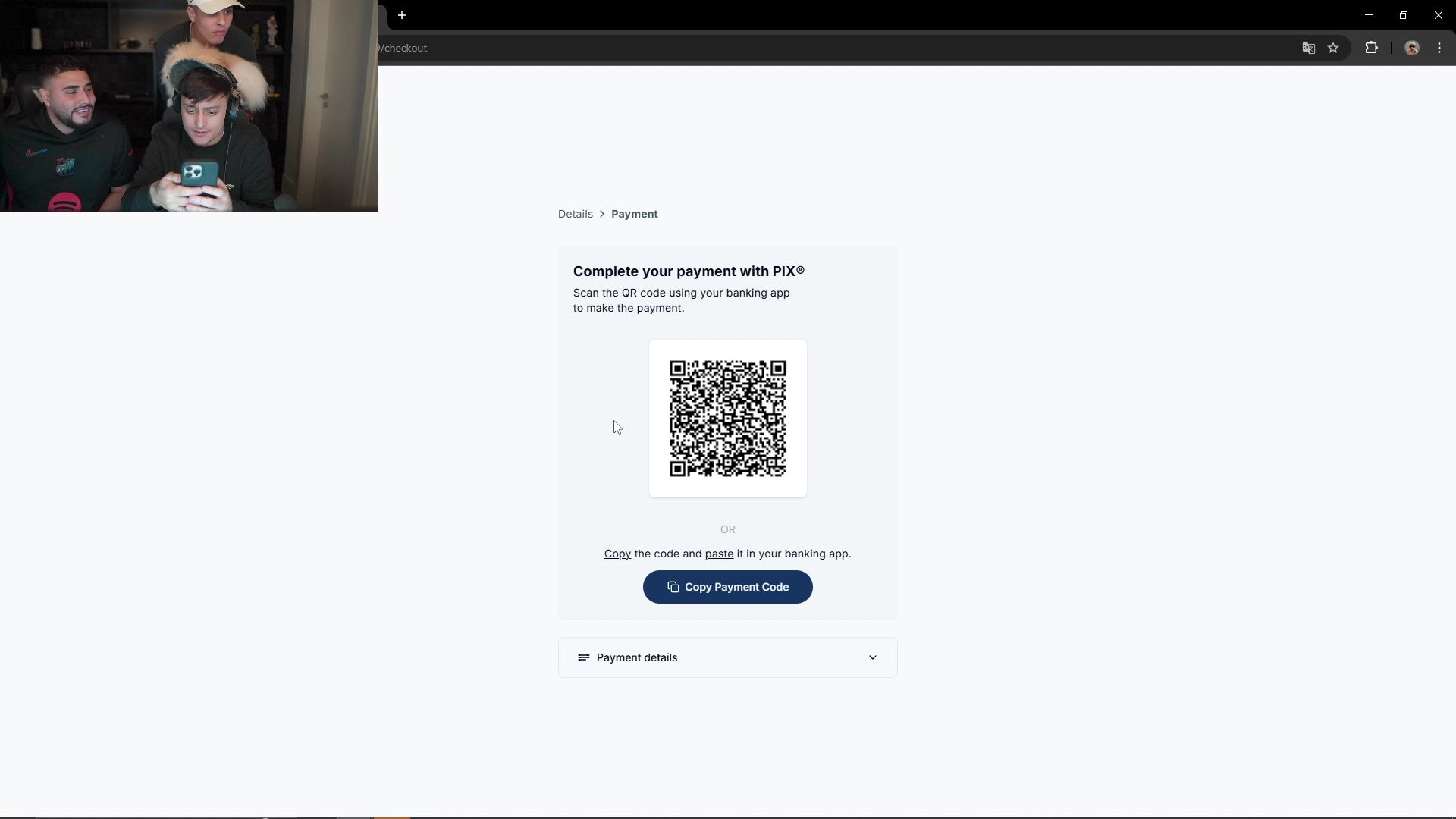Click the webcam overlay video

click(189, 106)
